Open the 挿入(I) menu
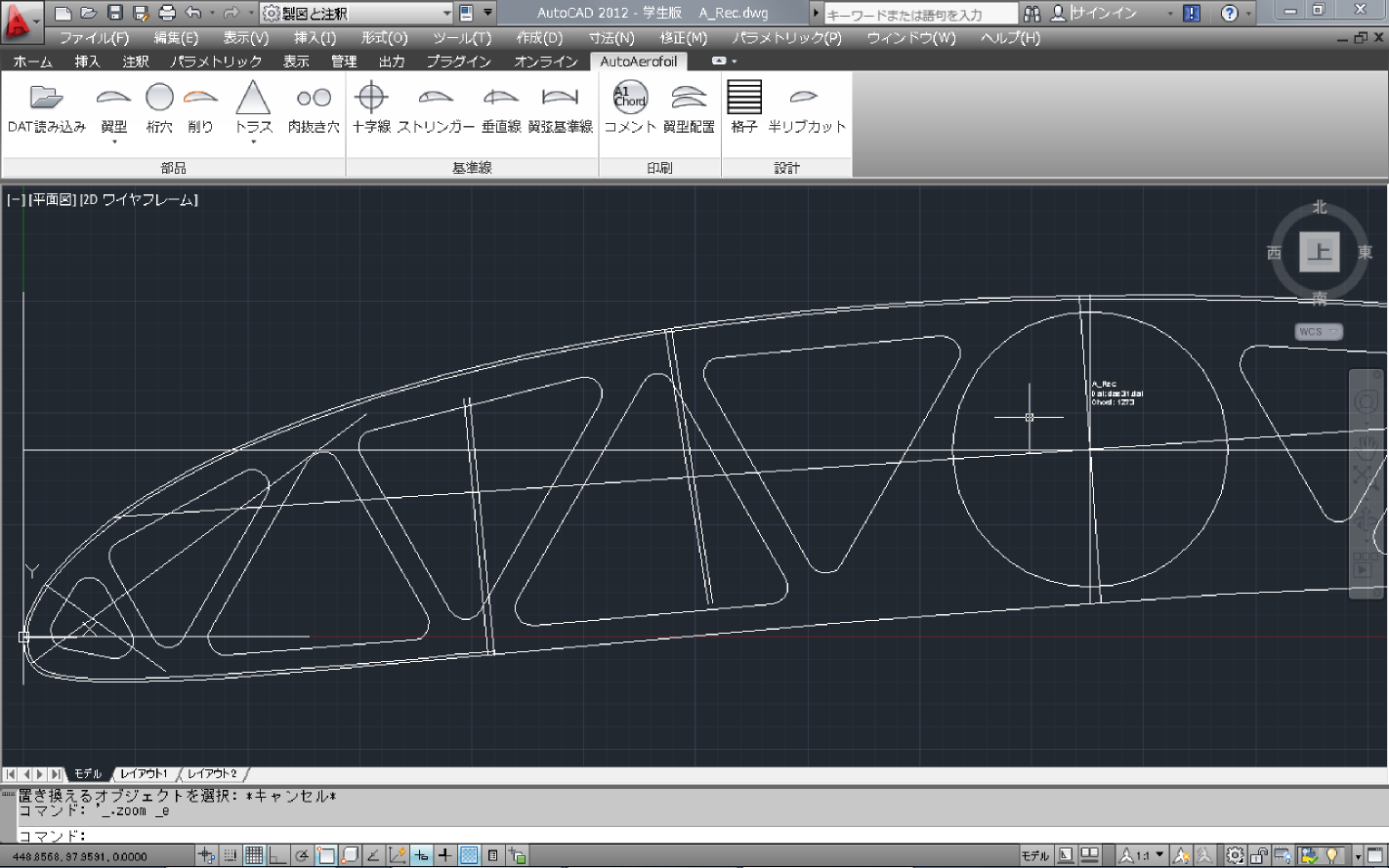 tap(315, 38)
